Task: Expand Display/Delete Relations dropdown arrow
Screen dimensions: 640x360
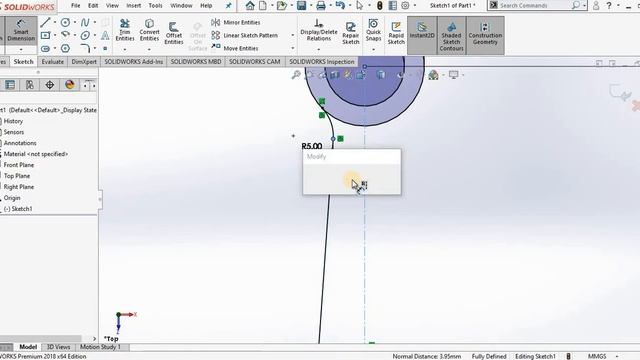Action: [319, 49]
